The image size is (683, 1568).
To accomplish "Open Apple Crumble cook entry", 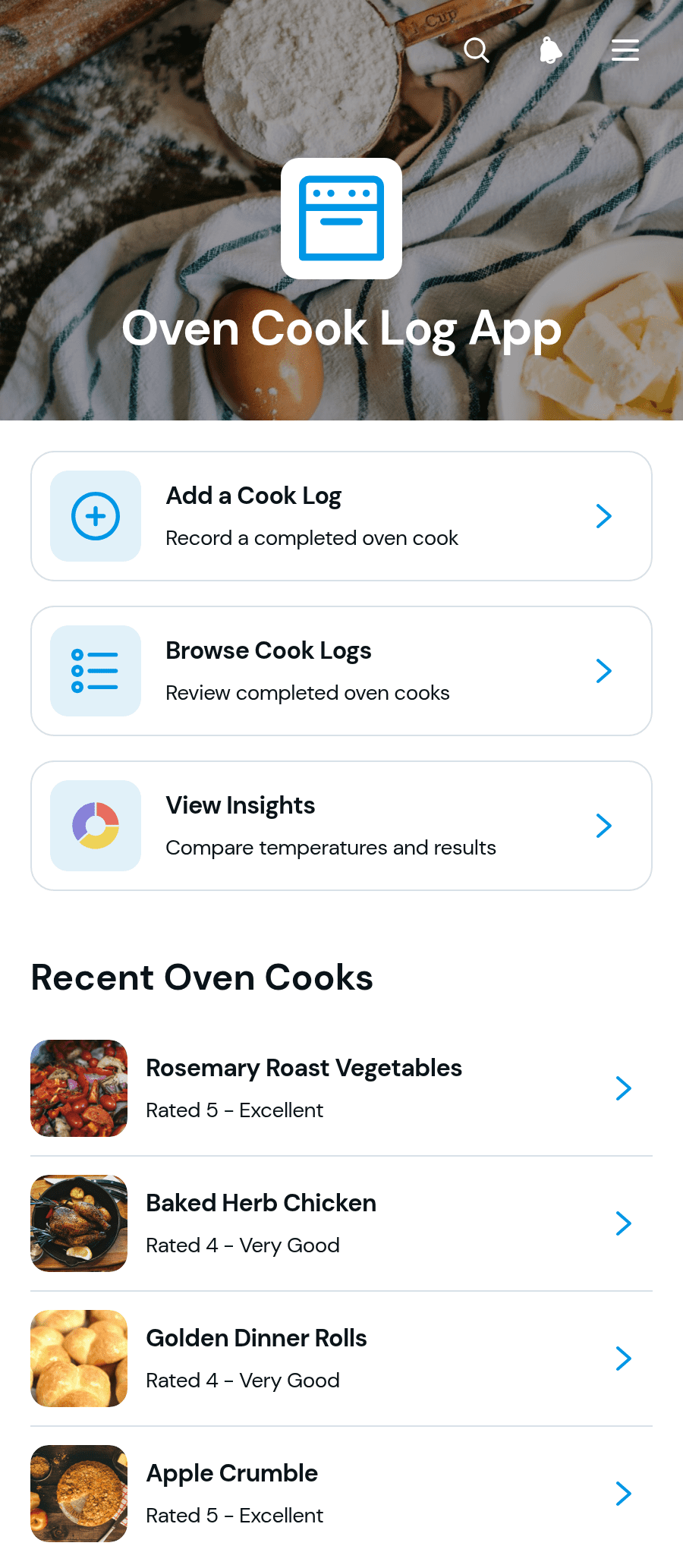I will (341, 1494).
